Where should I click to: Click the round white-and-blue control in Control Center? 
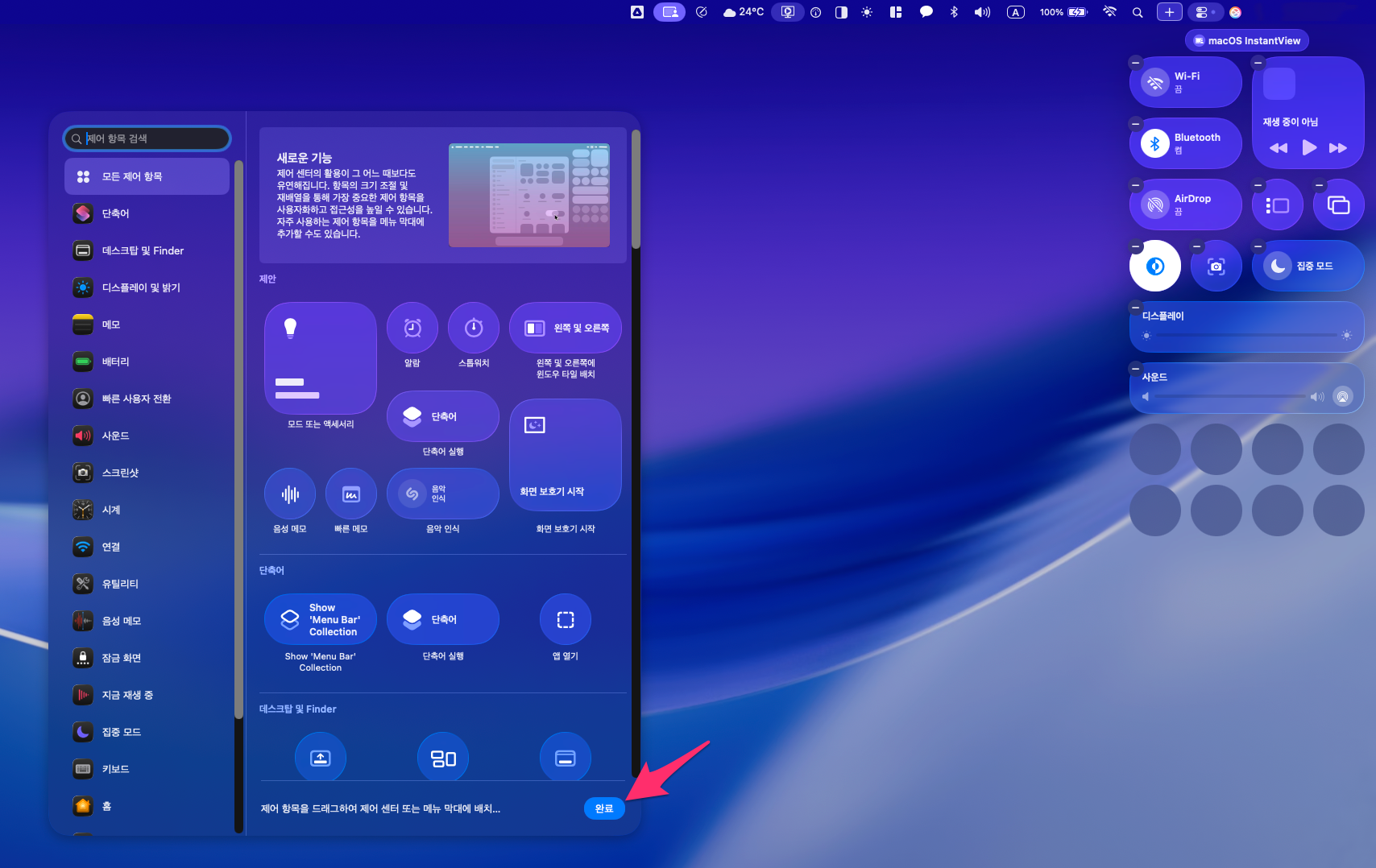pos(1155,266)
